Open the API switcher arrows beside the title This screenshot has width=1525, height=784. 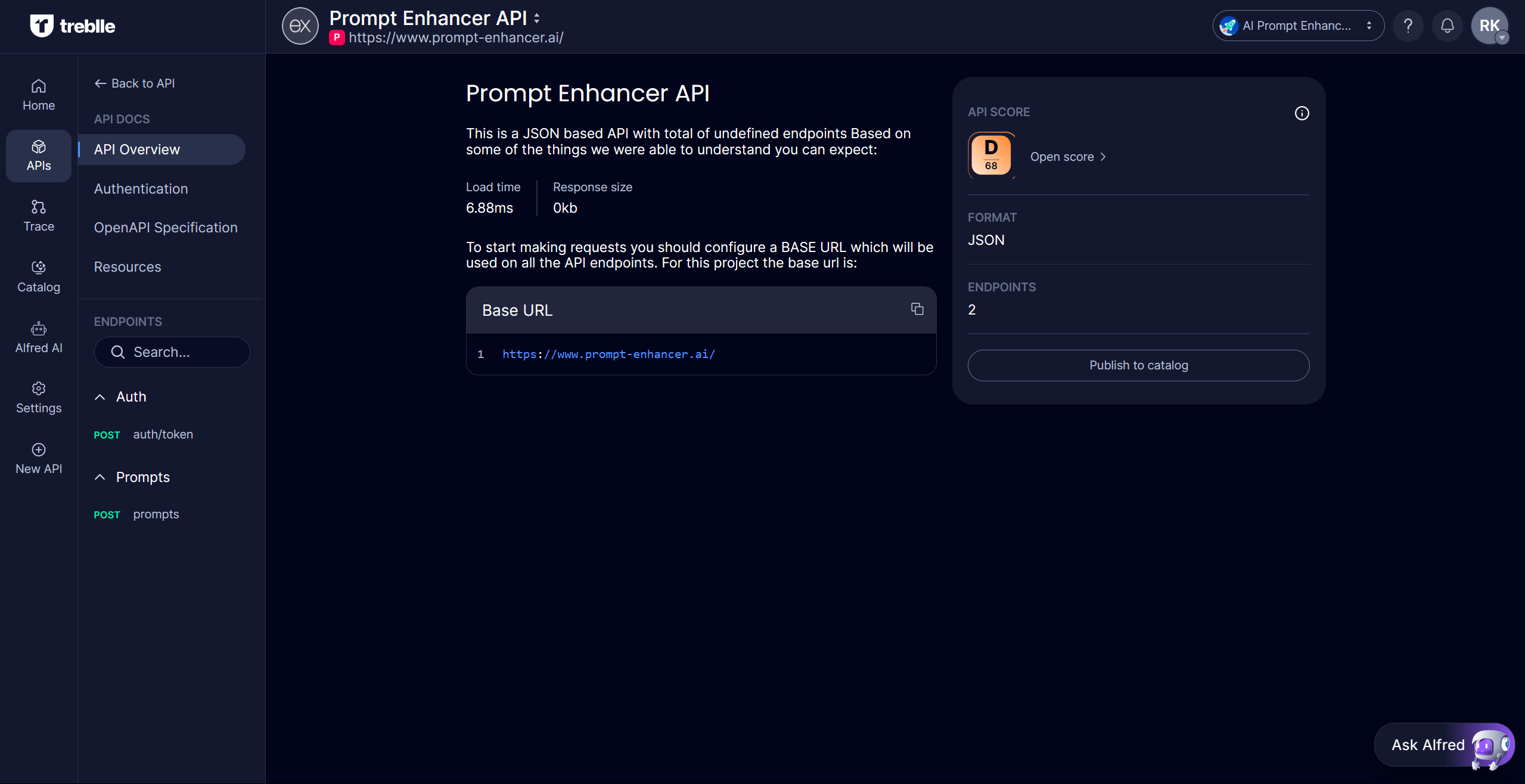(537, 18)
